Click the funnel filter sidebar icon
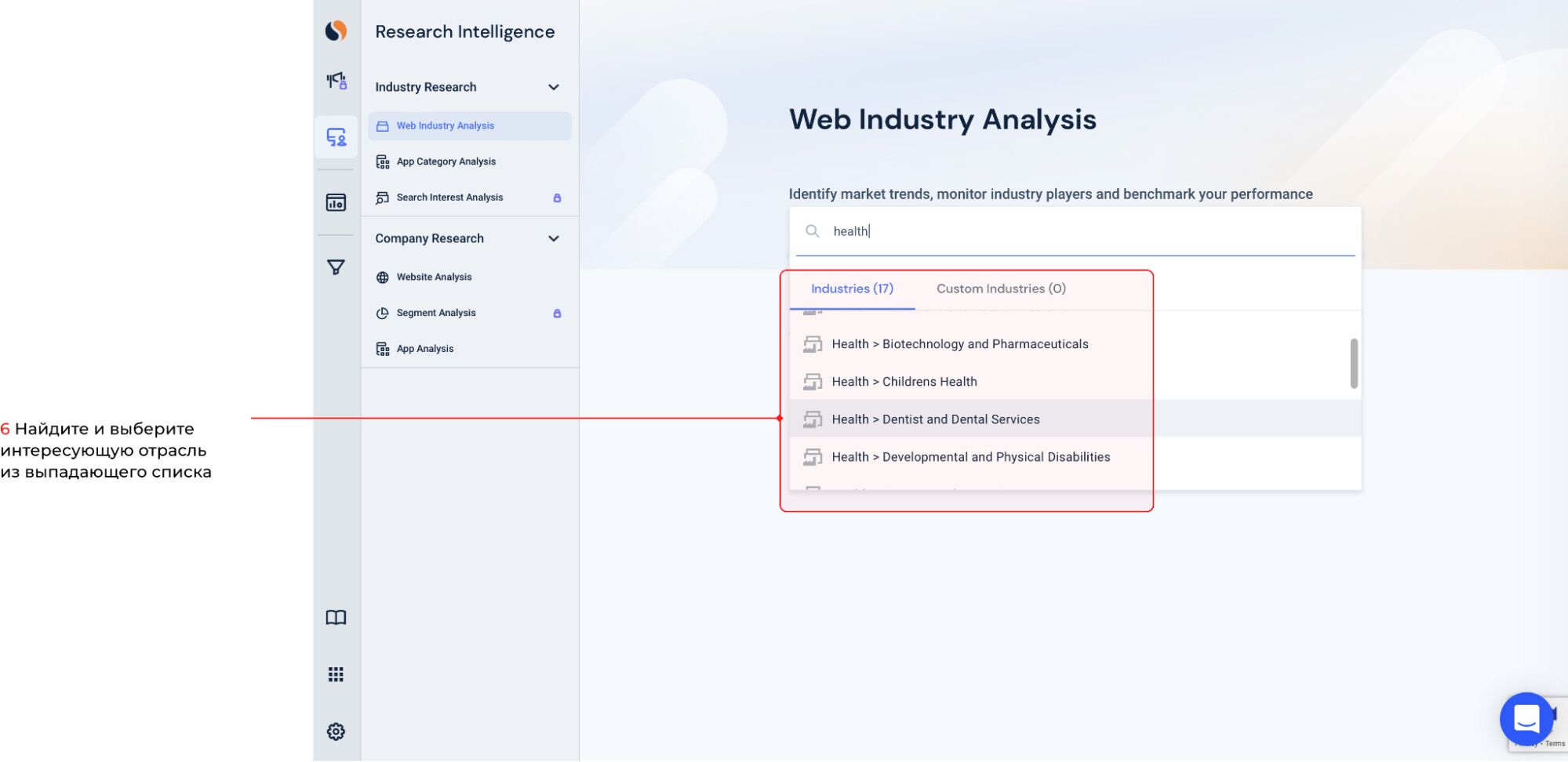This screenshot has height=762, width=1568. coord(336,267)
